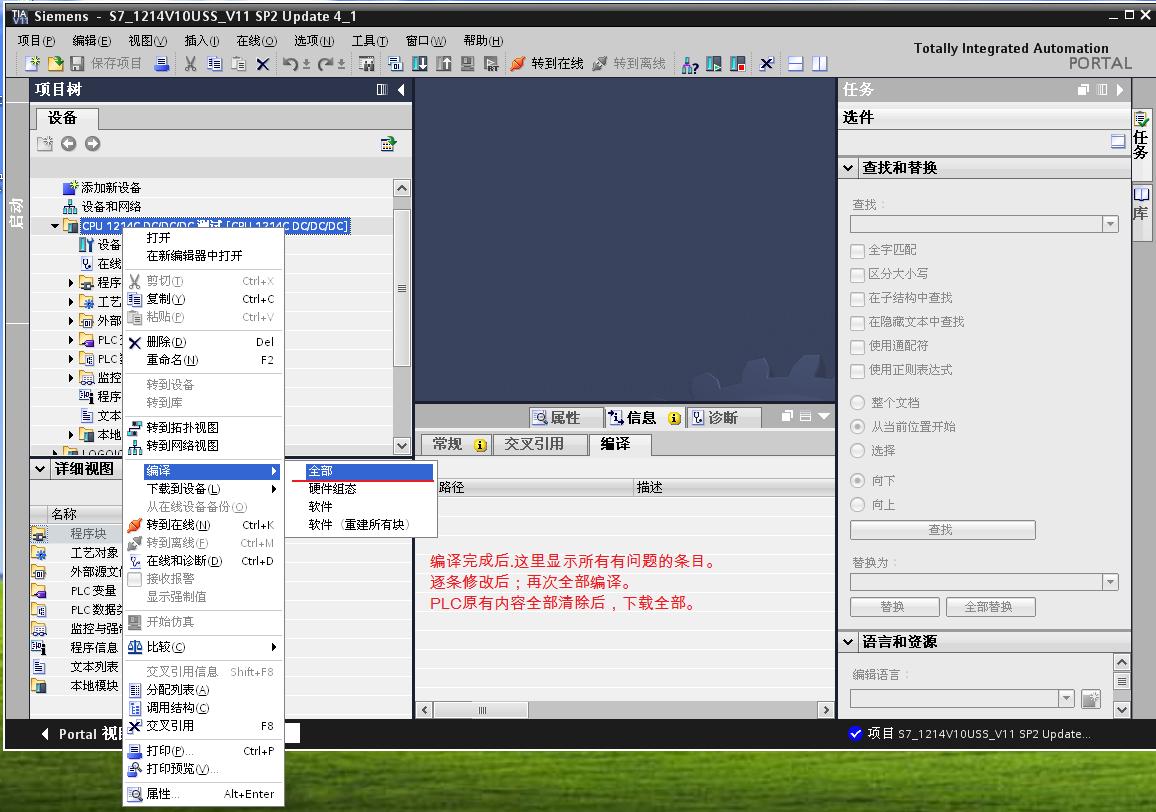This screenshot has width=1156, height=812.
Task: Click the Print toolbar icon
Action: 161,63
